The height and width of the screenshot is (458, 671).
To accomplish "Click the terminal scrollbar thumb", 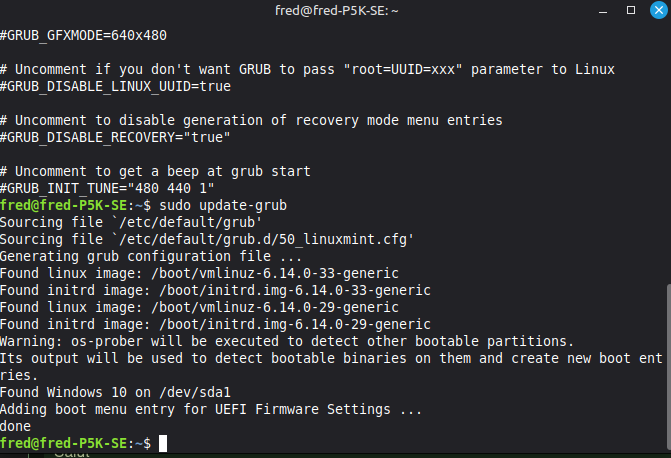I will [667, 365].
